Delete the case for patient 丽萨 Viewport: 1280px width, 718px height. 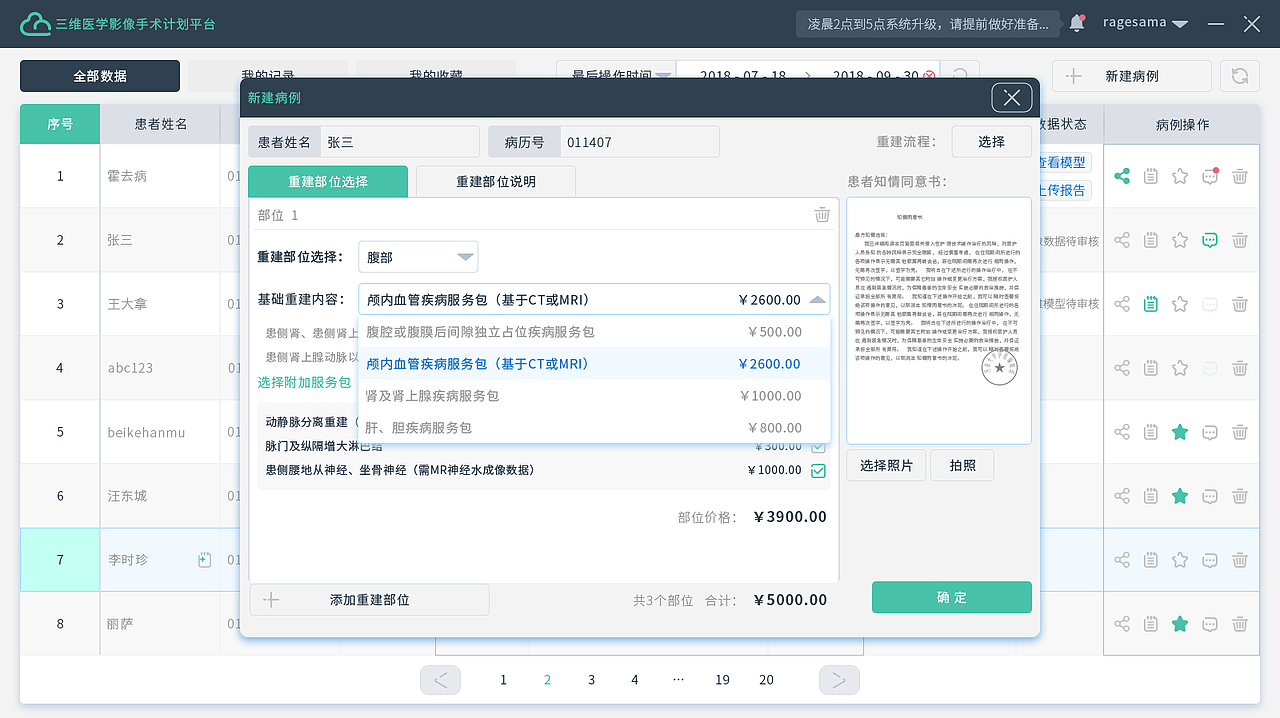point(1240,623)
